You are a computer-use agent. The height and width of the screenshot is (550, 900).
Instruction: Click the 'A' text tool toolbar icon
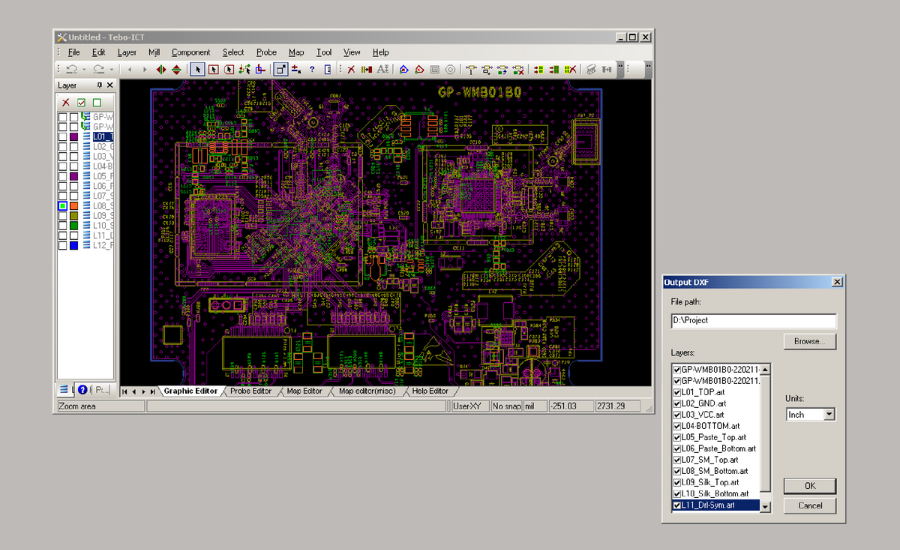[x=382, y=69]
